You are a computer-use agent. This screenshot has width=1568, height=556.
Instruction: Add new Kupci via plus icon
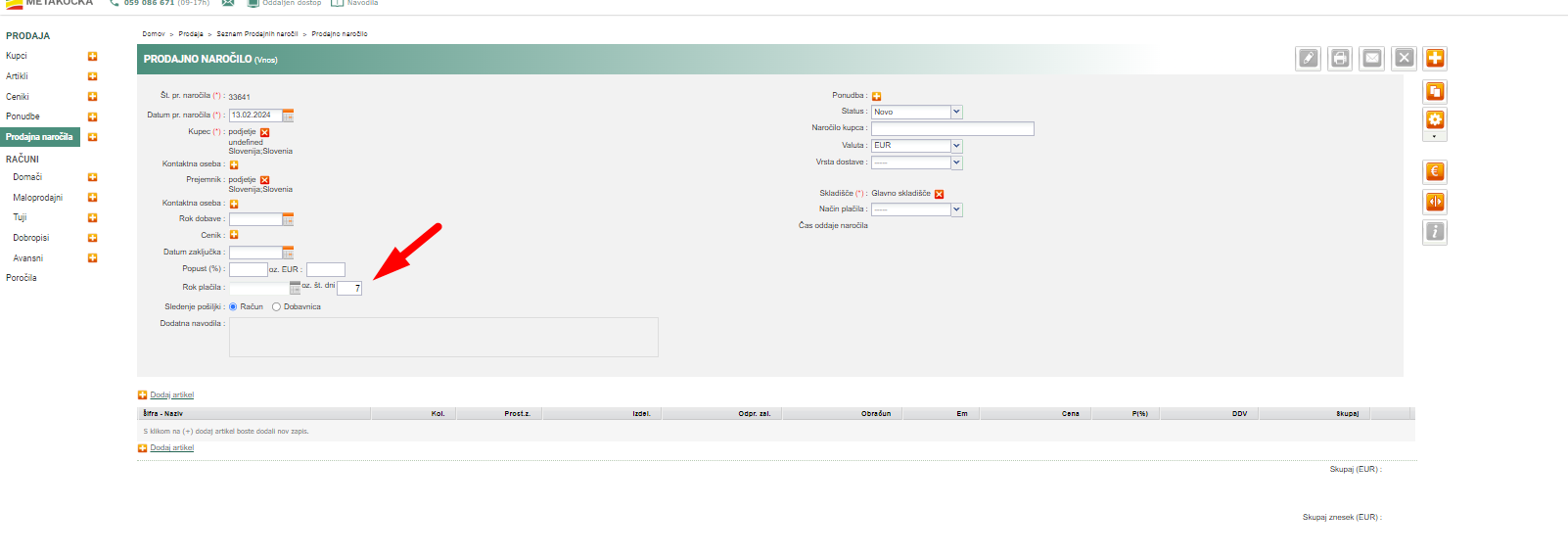pyautogui.click(x=93, y=57)
